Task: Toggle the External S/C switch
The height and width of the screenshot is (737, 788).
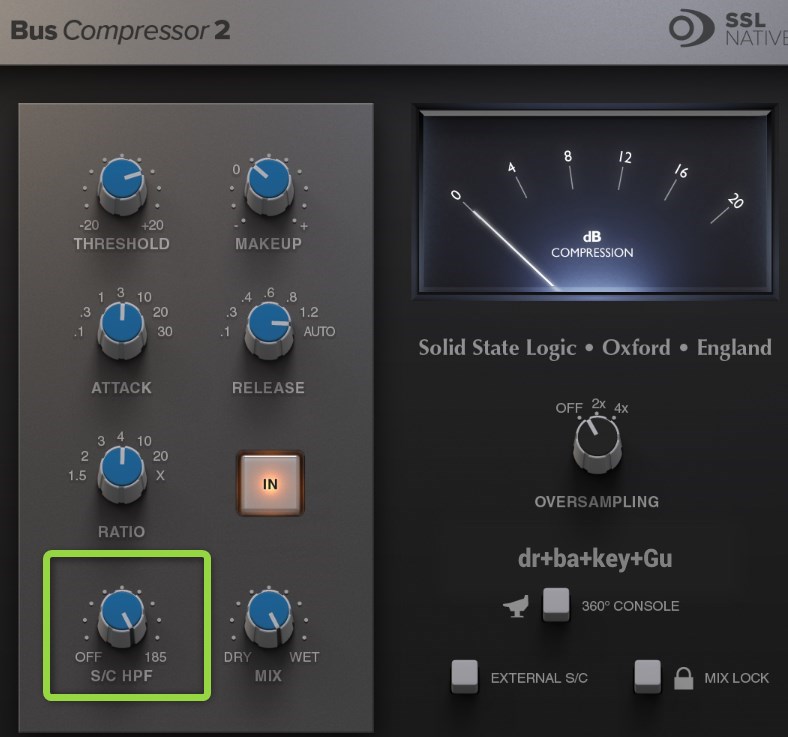Action: [x=465, y=677]
